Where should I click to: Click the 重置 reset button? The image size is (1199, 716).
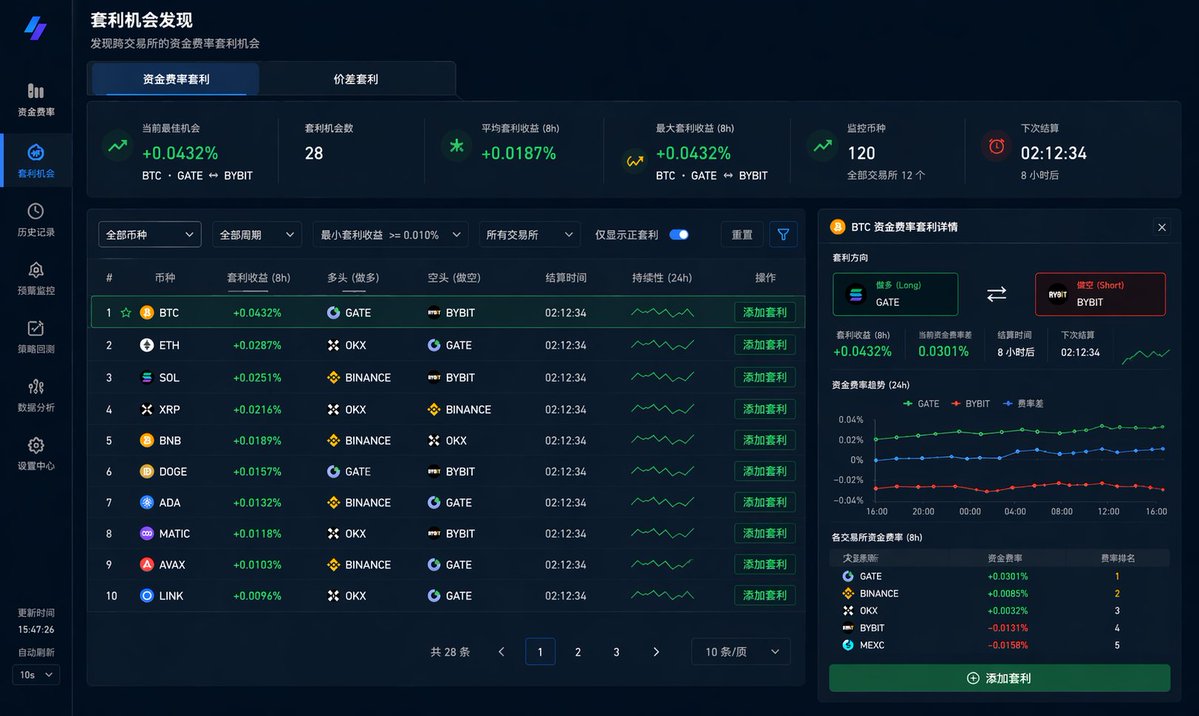pos(742,234)
